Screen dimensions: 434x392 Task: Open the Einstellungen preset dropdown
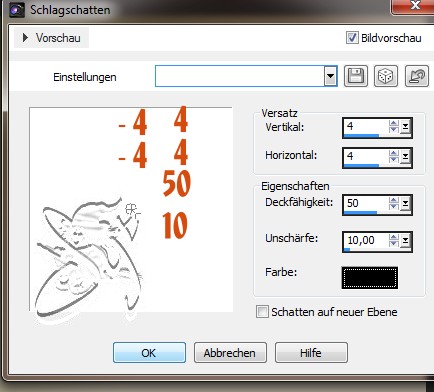pyautogui.click(x=330, y=76)
